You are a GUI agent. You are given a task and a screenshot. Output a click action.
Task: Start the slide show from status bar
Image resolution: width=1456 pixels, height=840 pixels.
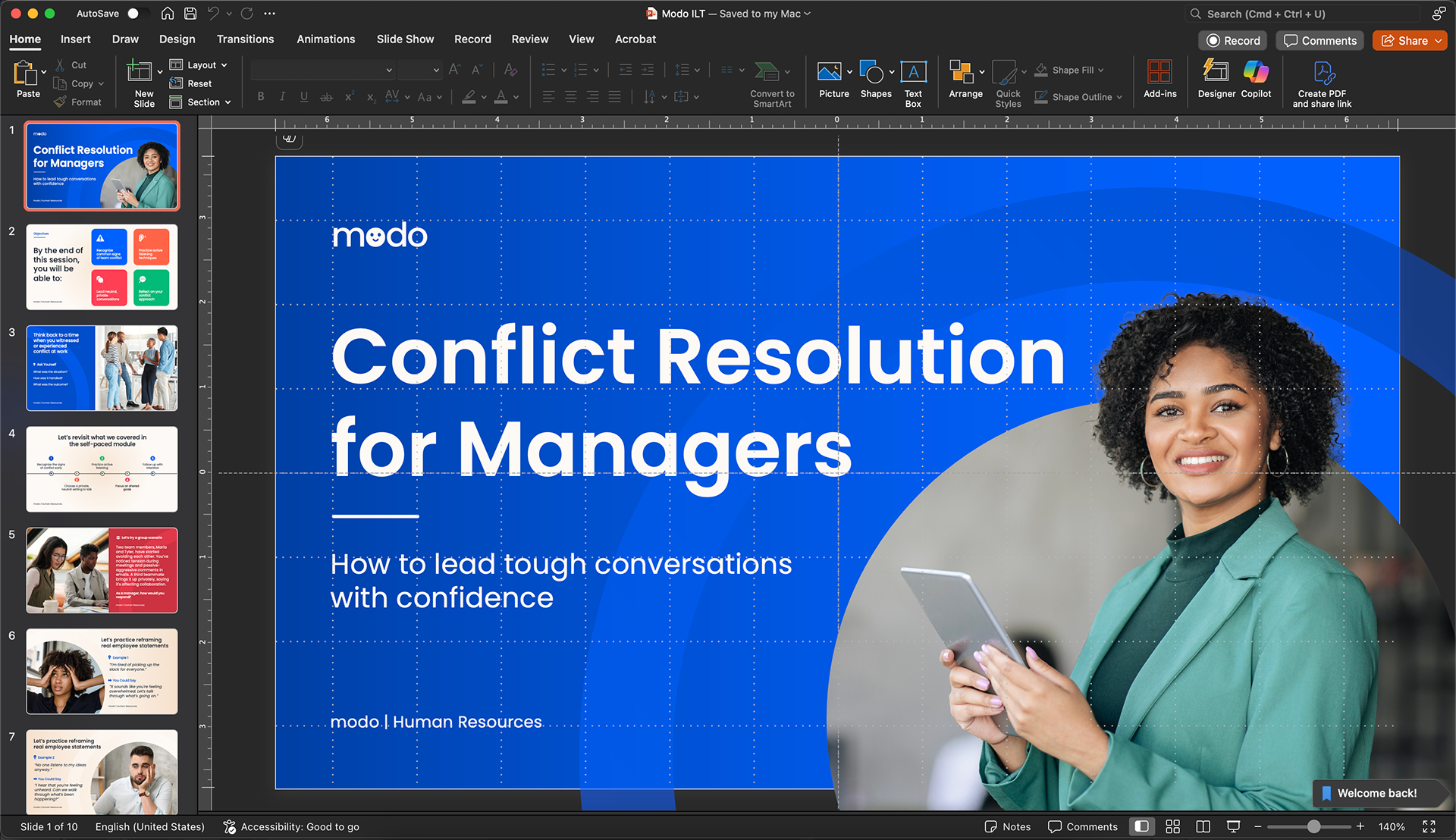(x=1234, y=826)
